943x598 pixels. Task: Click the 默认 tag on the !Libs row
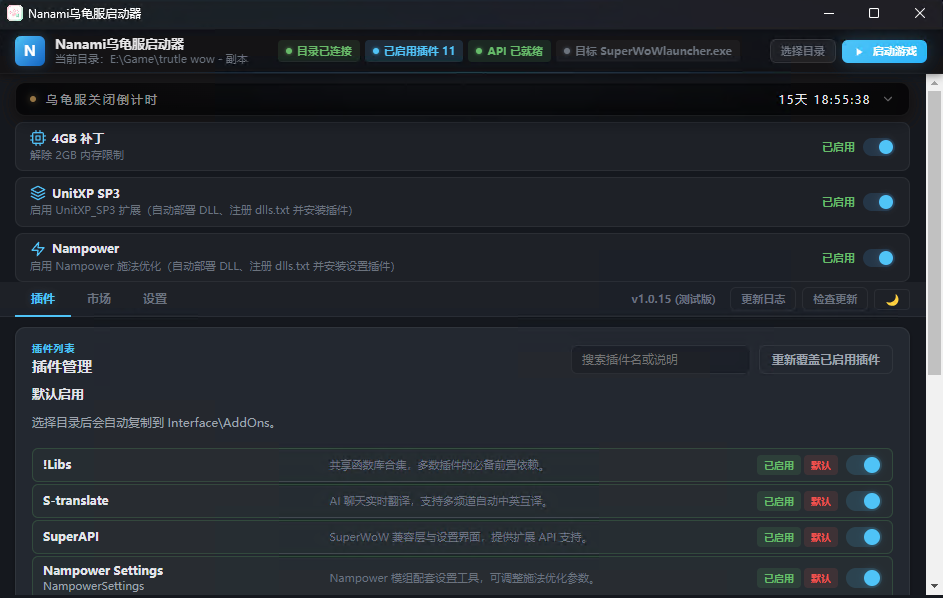coord(821,465)
